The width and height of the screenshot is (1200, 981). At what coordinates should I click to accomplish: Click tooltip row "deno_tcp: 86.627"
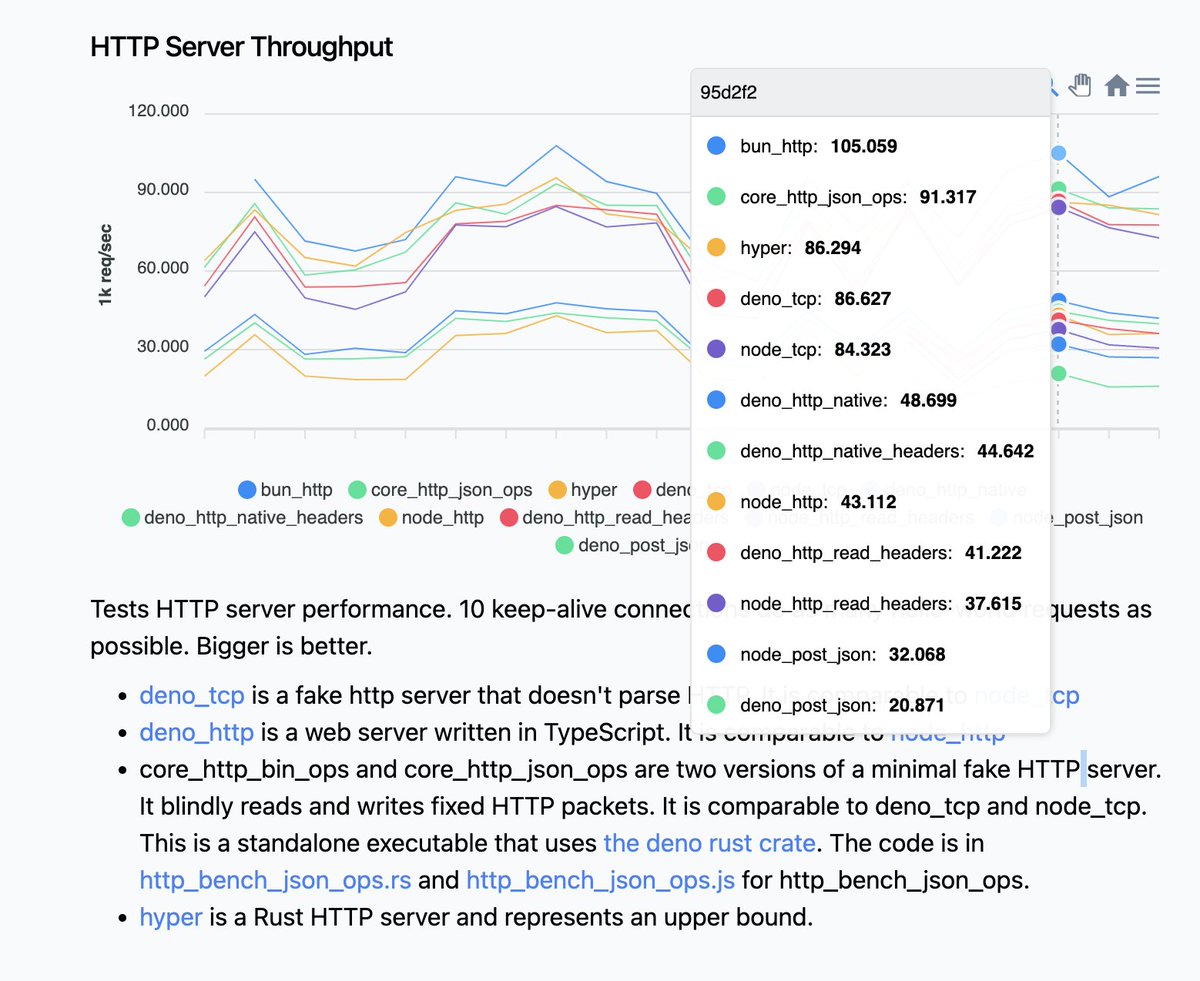click(x=870, y=299)
